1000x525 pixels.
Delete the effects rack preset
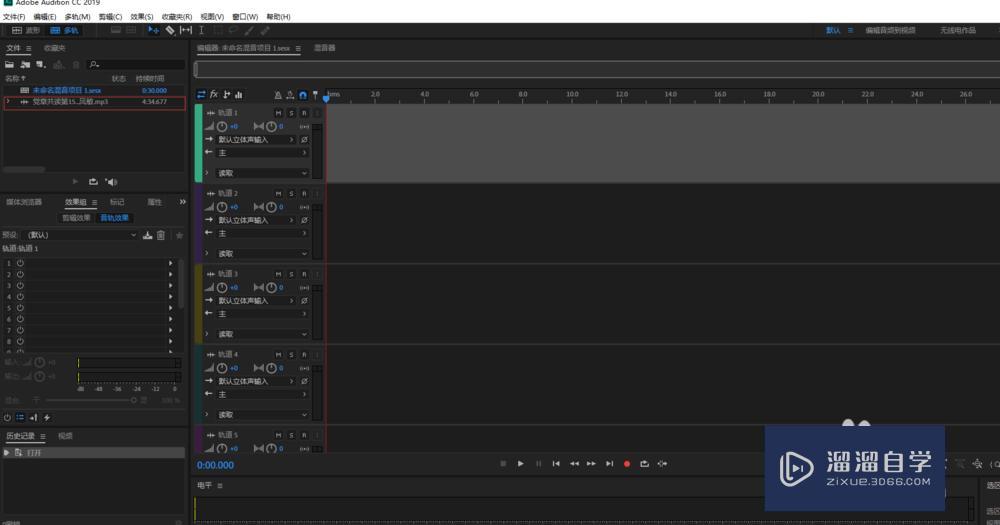pos(161,235)
